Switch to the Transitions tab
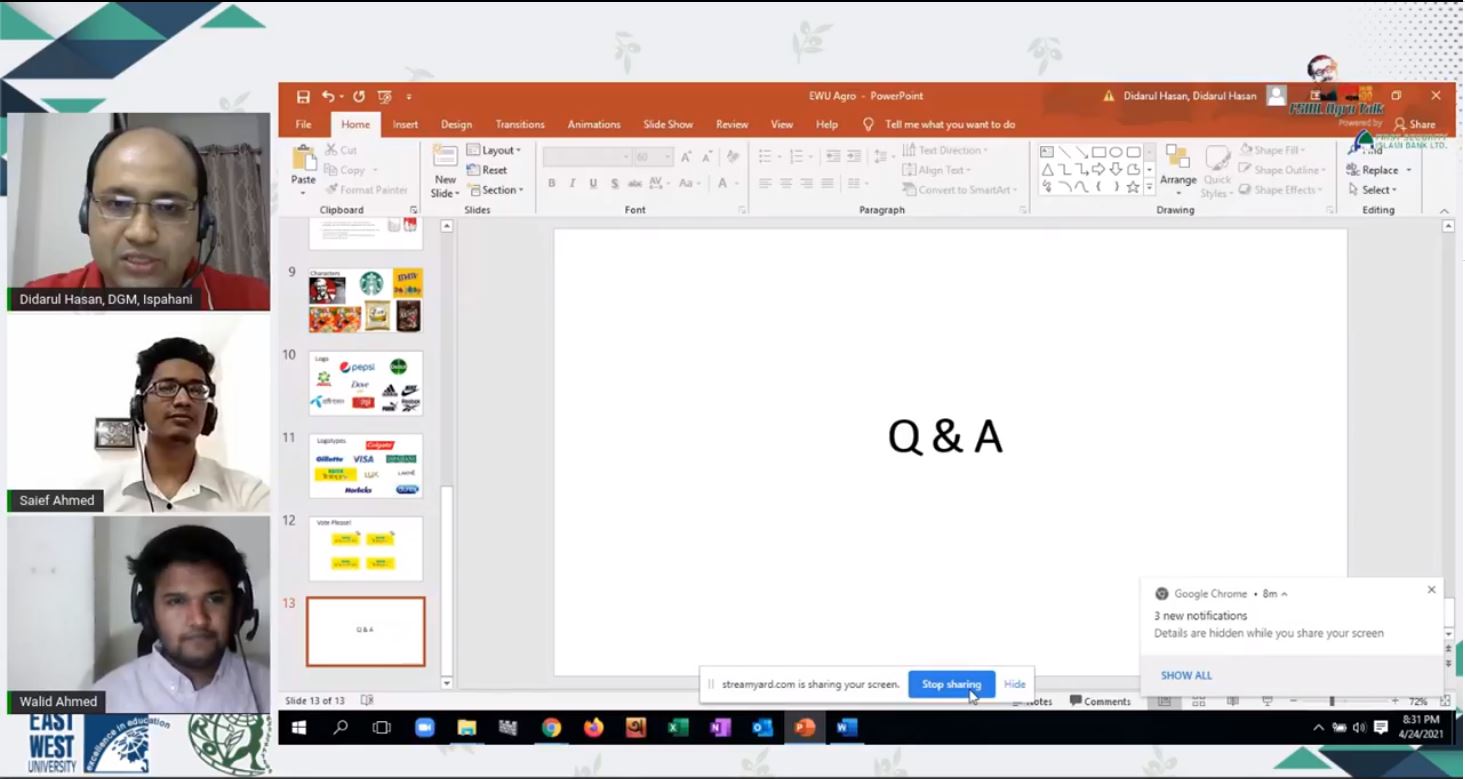 click(520, 125)
